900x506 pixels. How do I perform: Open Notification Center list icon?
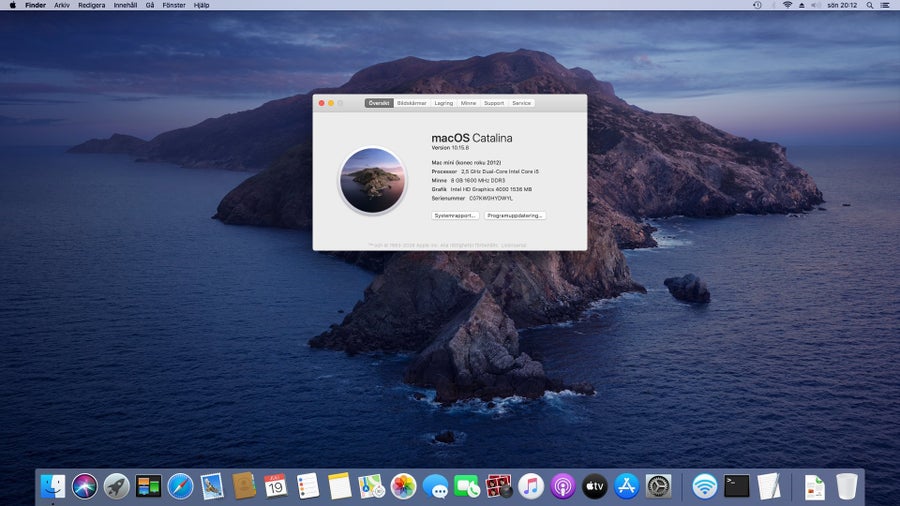[885, 5]
